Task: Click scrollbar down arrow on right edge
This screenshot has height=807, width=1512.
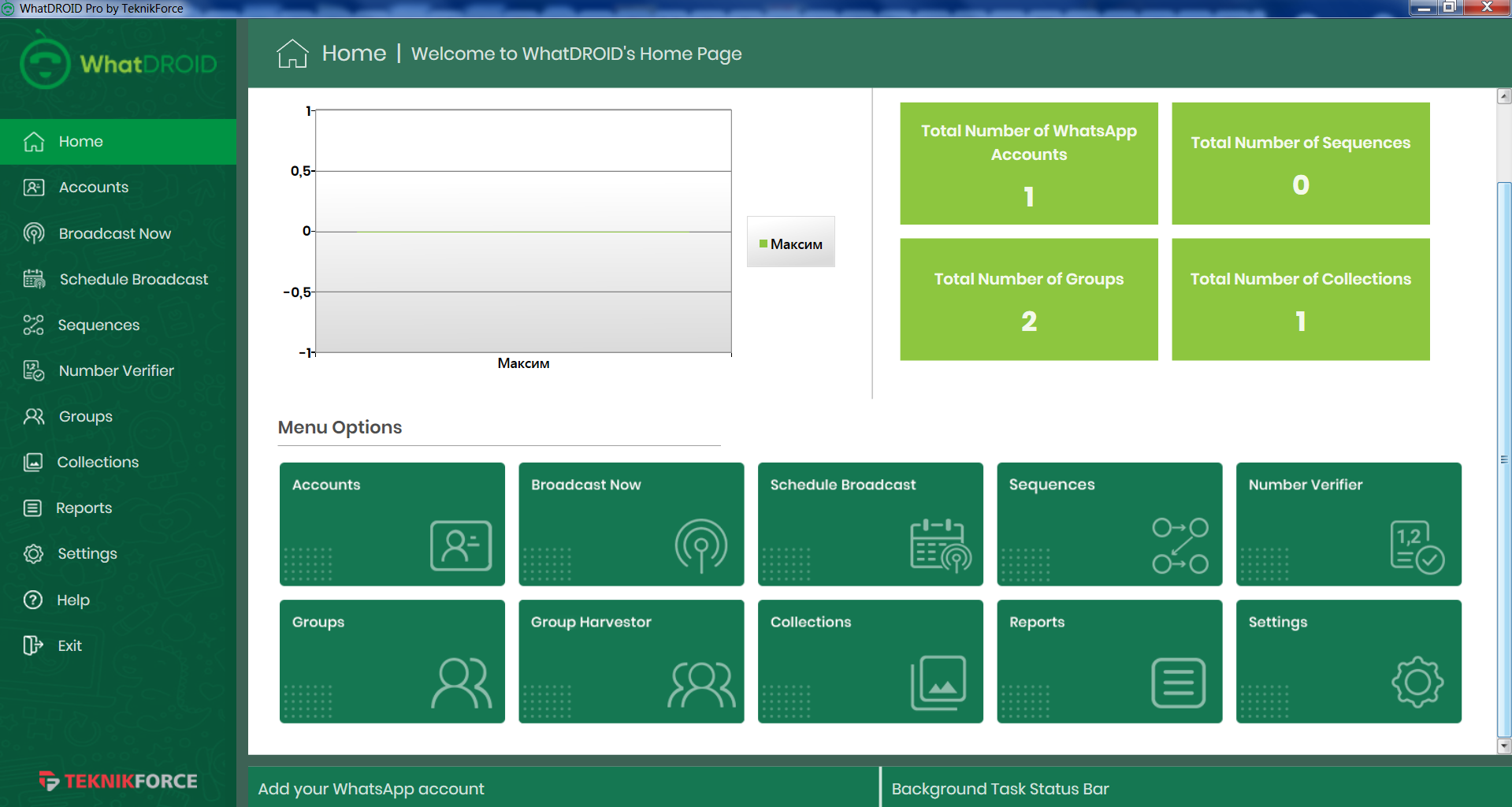Action: point(1504,746)
